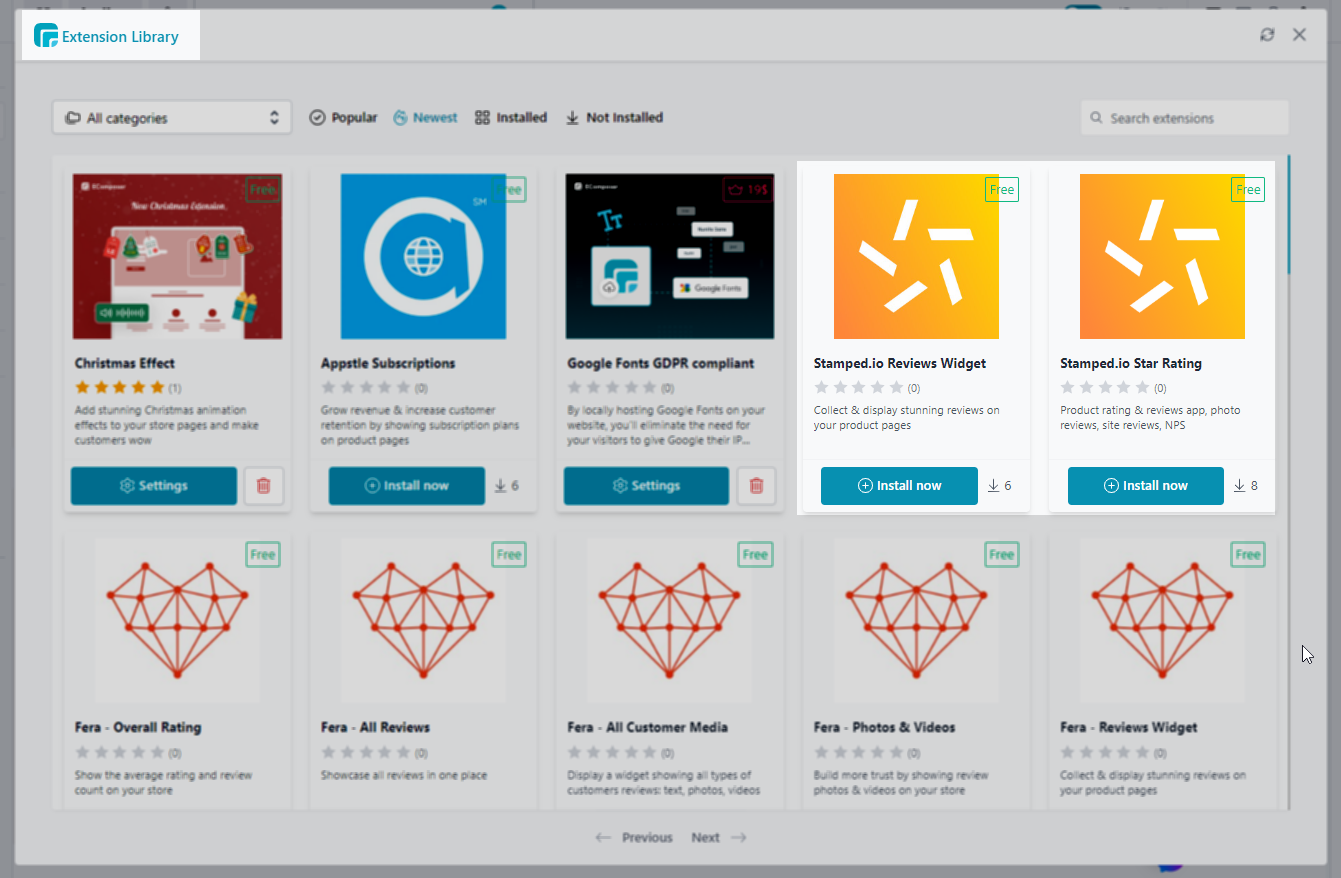Click the extension list vertical scrollbar

click(x=1289, y=215)
